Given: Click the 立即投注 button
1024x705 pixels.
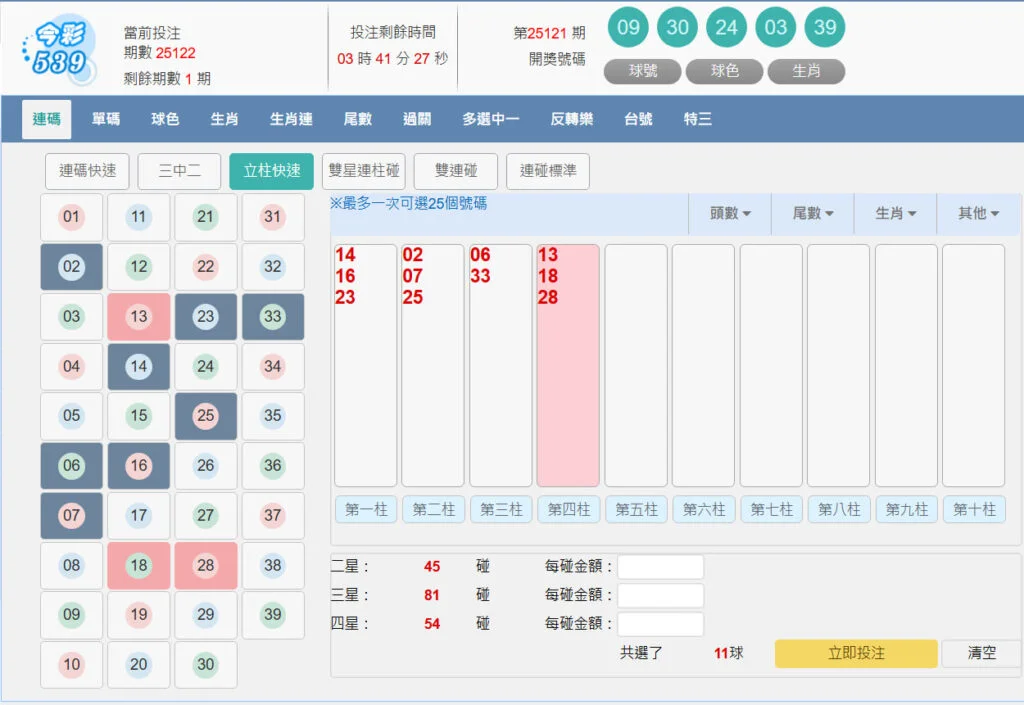Looking at the screenshot, I should (856, 653).
